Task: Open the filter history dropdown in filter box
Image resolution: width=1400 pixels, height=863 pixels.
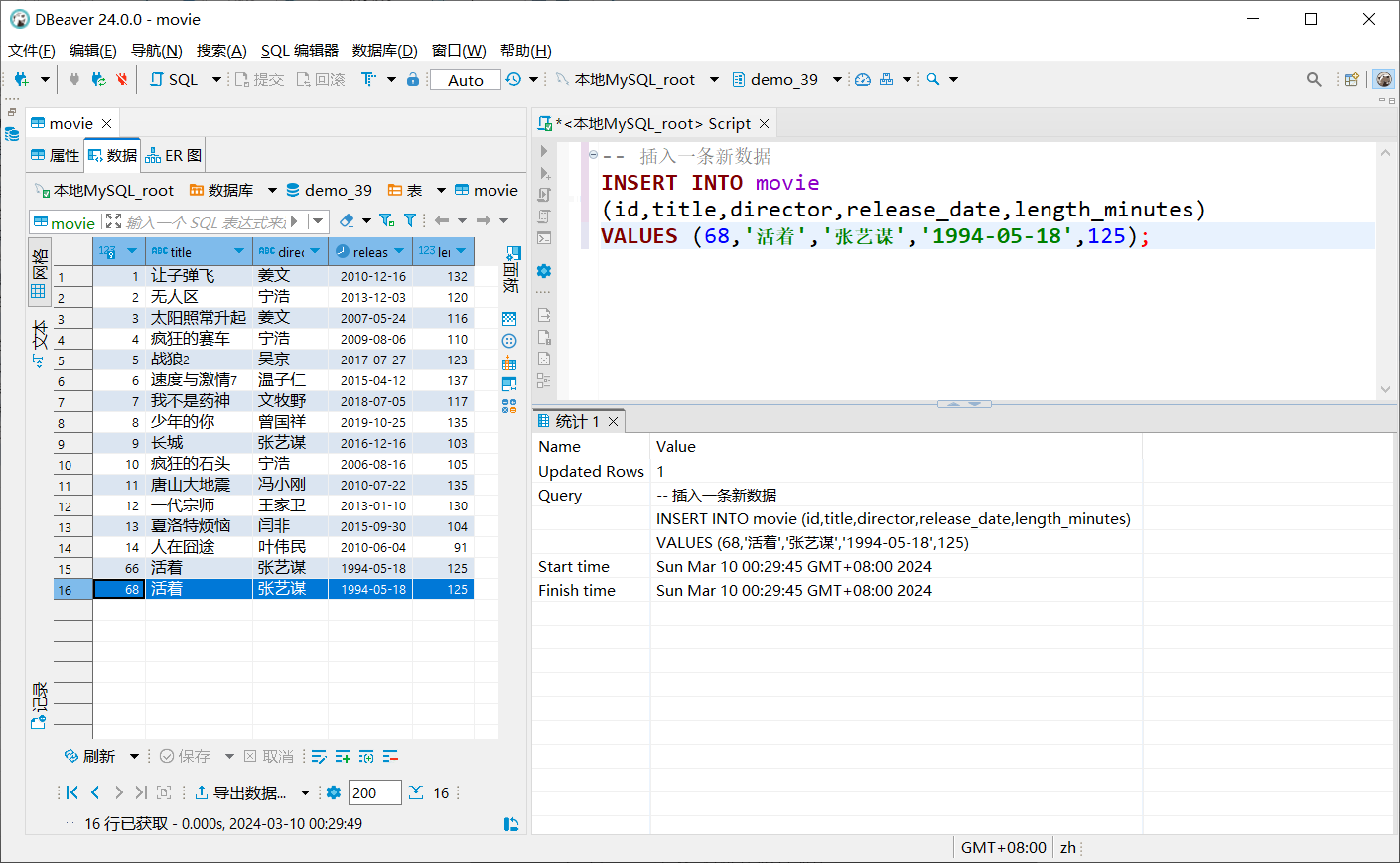Action: point(318,220)
